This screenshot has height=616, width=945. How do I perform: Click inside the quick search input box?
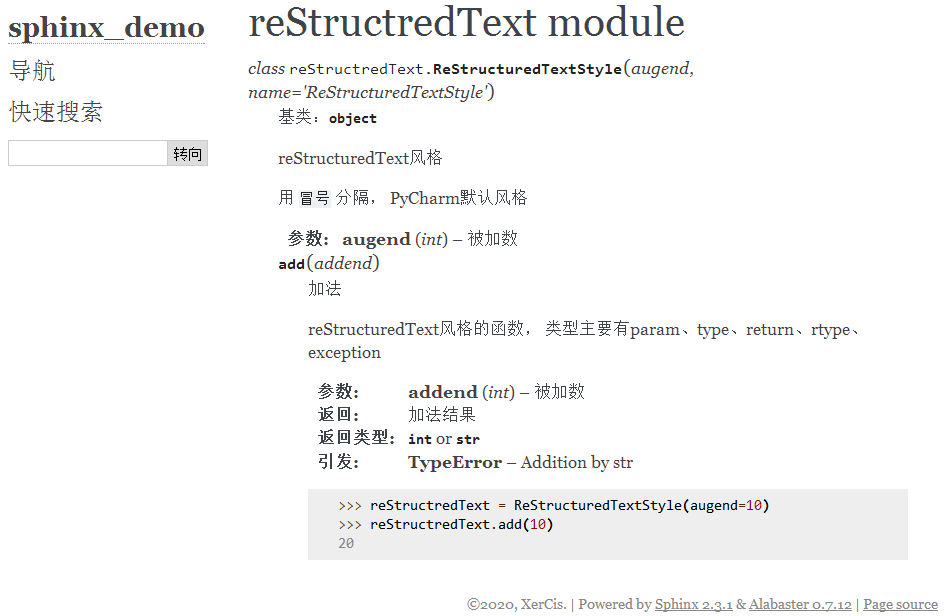tap(86, 153)
